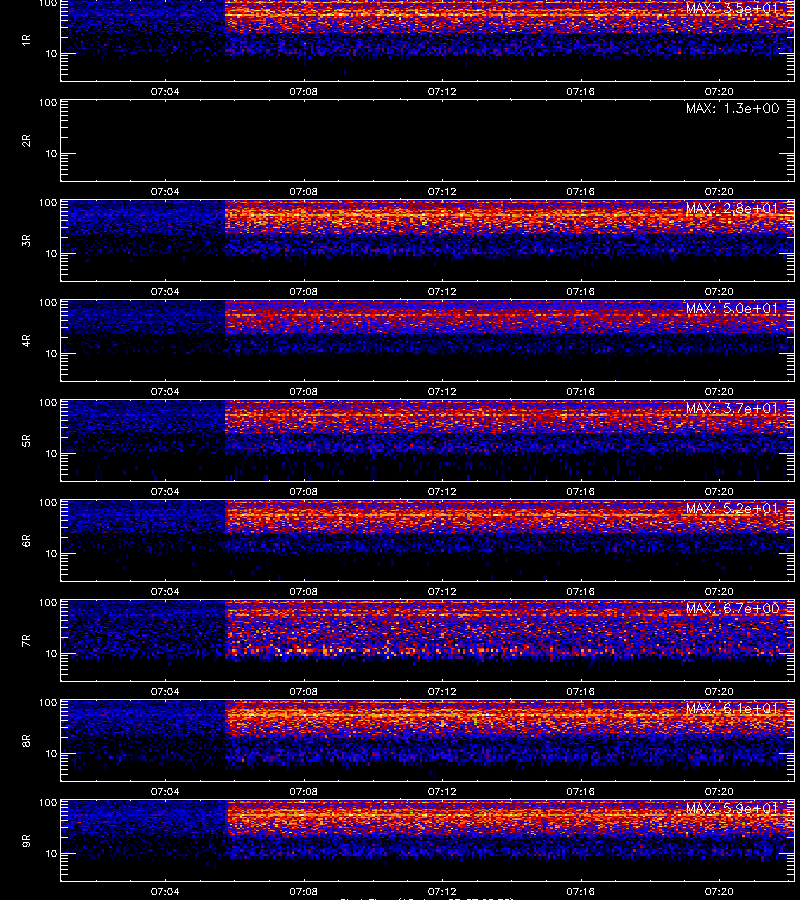Select the '8R' panel axis label
The image size is (800, 900).
(x=26, y=740)
